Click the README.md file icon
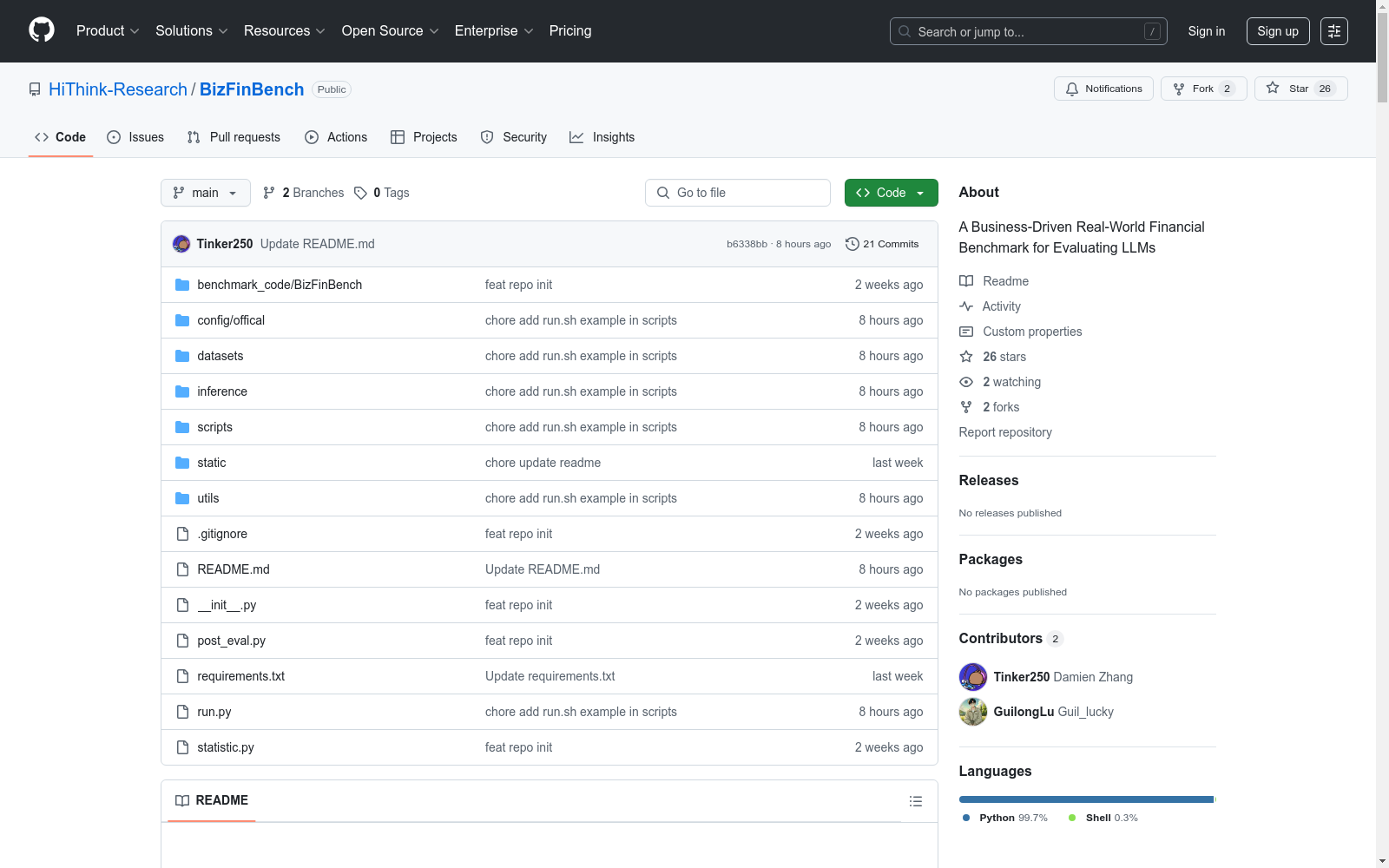The image size is (1389, 868). click(182, 569)
